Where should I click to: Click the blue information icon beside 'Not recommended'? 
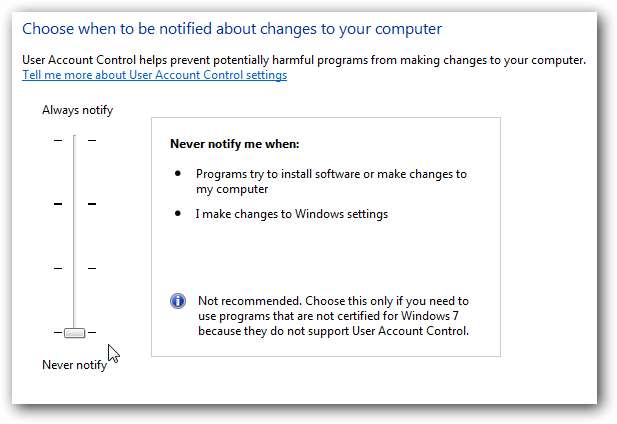pos(178,301)
